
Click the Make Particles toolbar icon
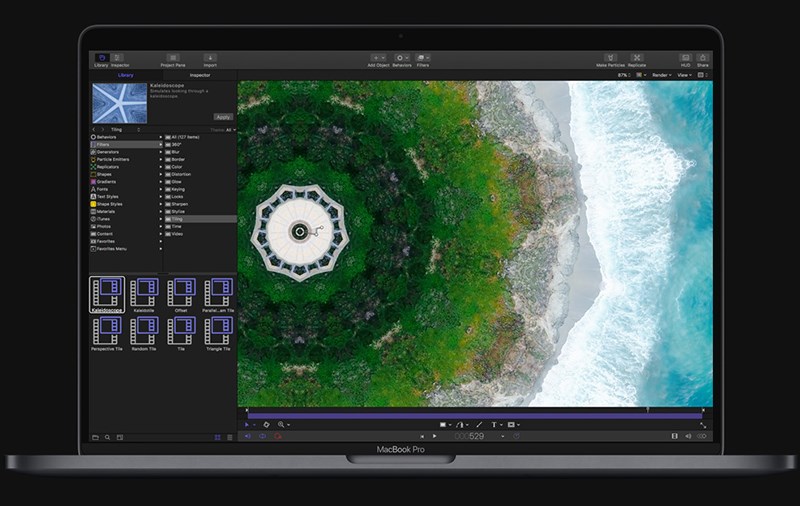coord(609,58)
